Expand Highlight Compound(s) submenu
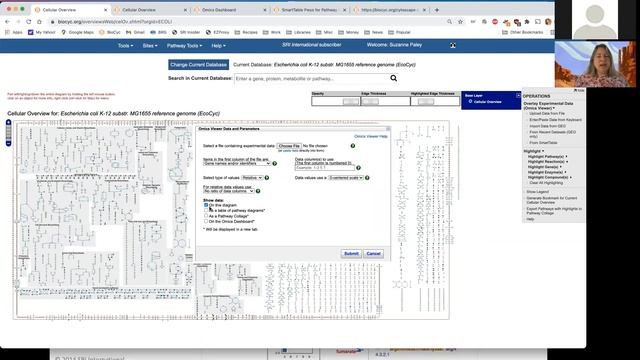 click(549, 178)
